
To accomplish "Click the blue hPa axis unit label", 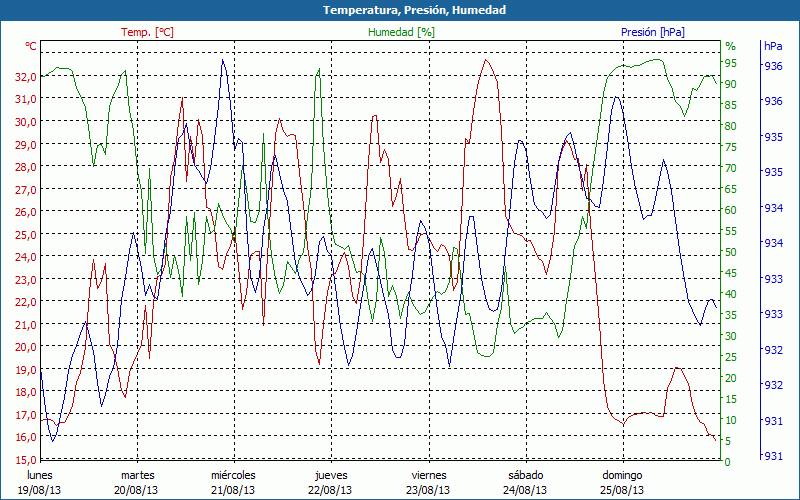I will click(x=773, y=46).
